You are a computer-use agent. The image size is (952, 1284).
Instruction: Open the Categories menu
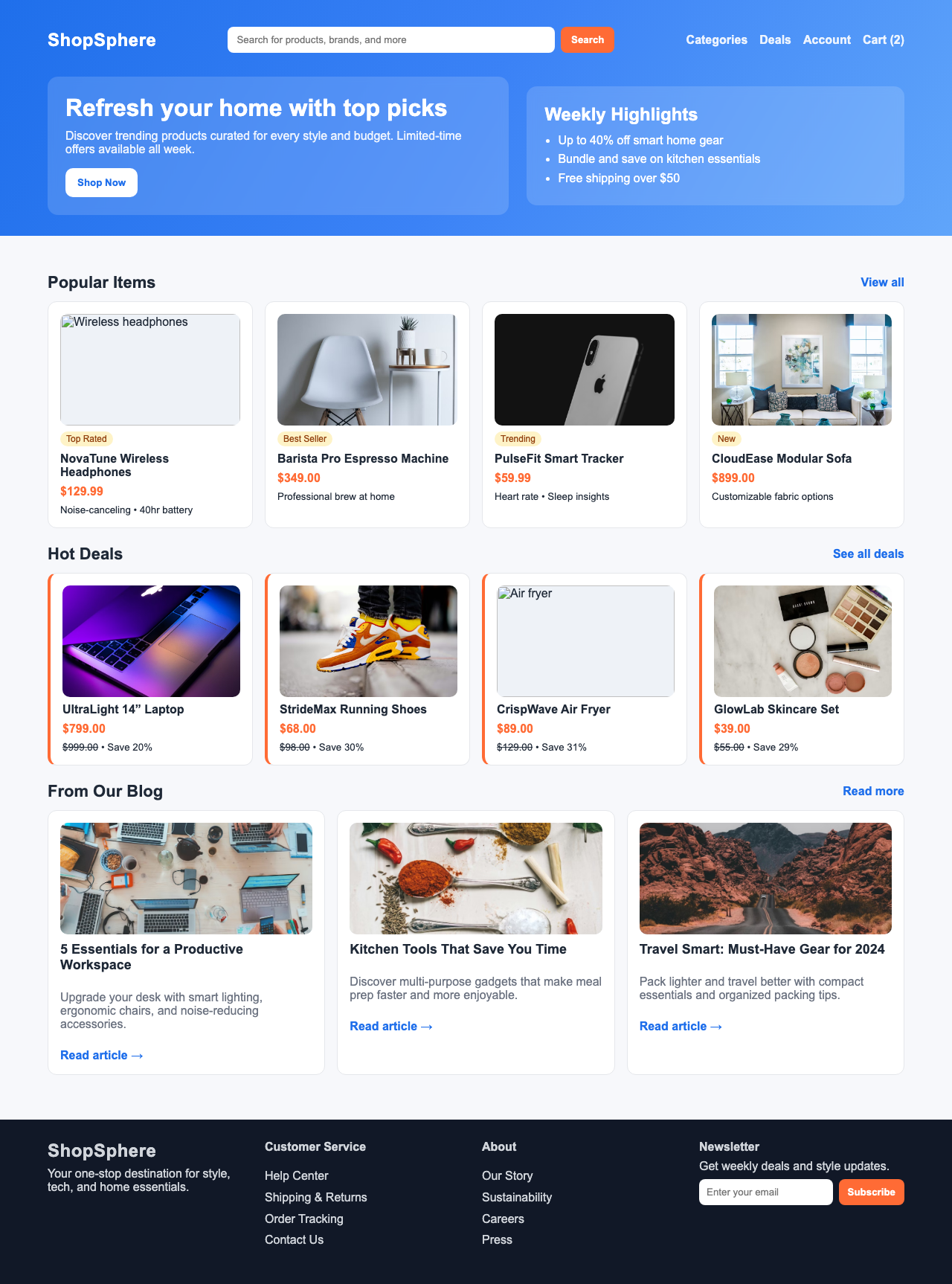tap(716, 40)
